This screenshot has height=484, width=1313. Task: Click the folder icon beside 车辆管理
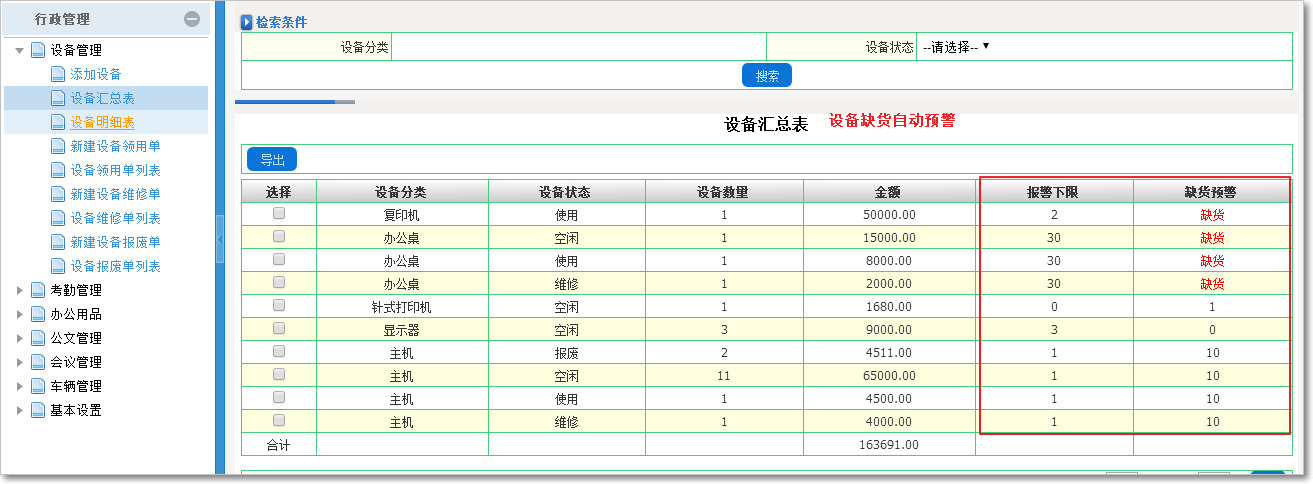point(38,386)
